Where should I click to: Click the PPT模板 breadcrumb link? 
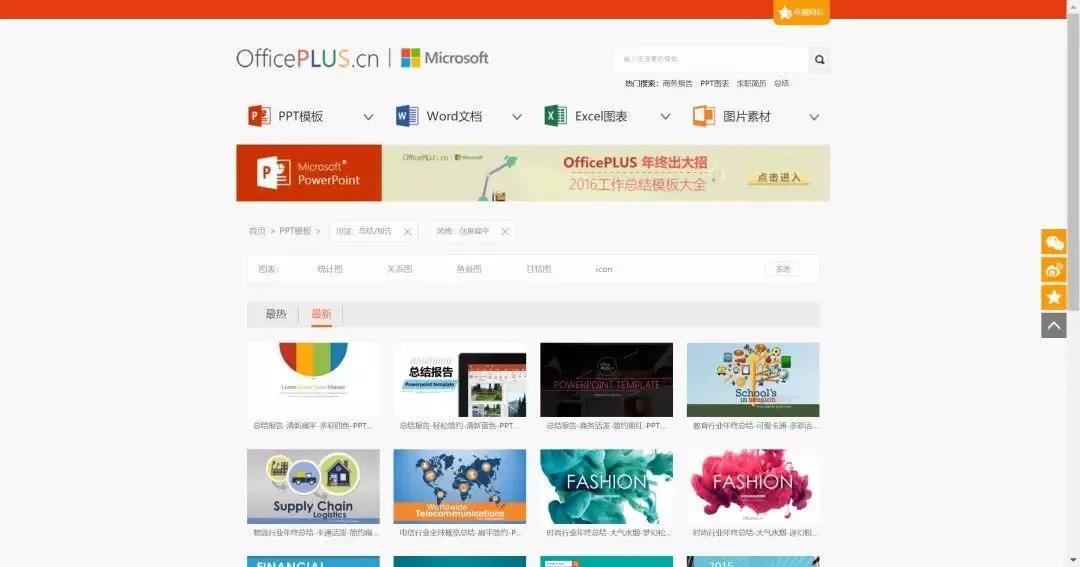pyautogui.click(x=295, y=231)
